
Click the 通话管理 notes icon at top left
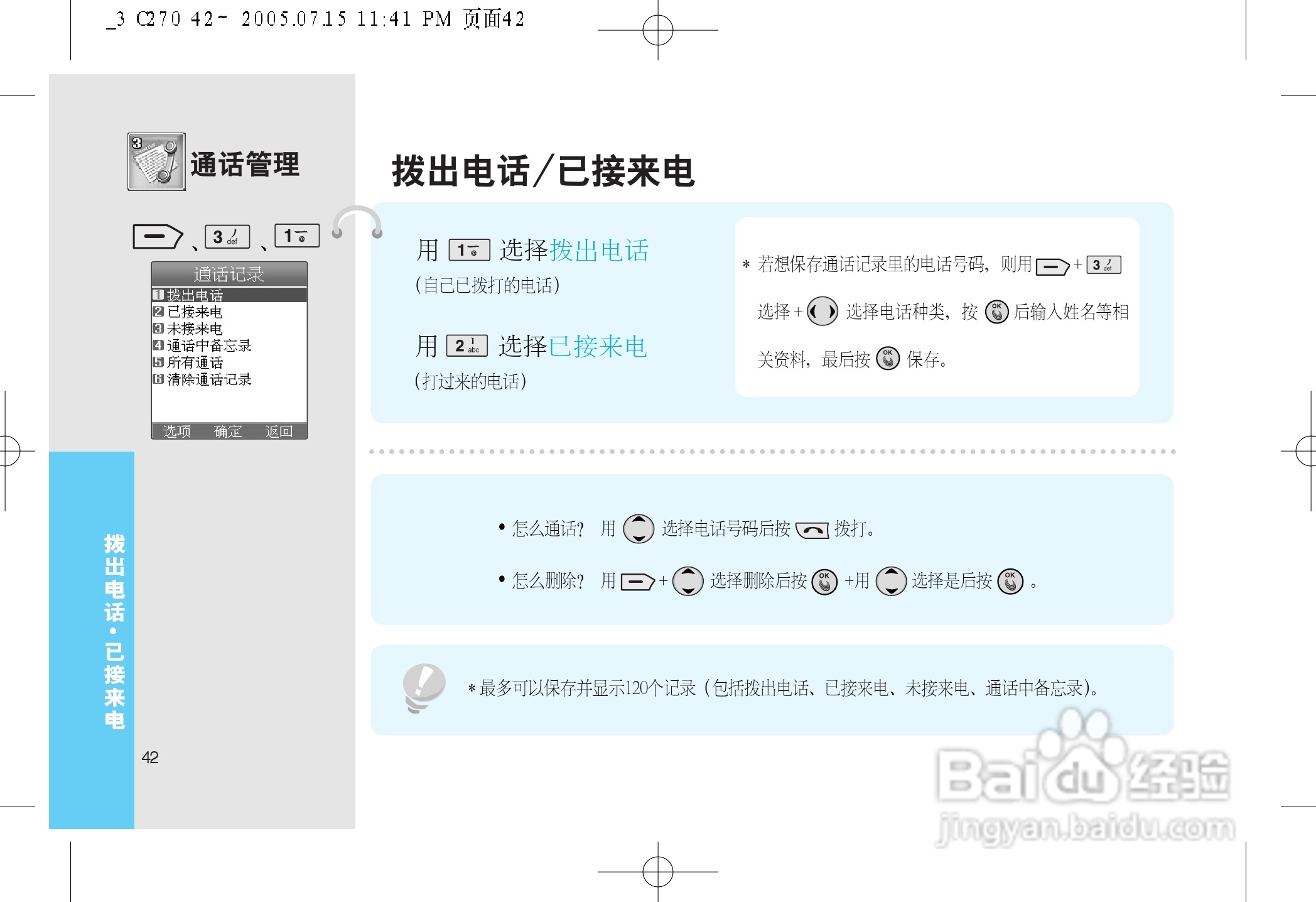tap(156, 162)
